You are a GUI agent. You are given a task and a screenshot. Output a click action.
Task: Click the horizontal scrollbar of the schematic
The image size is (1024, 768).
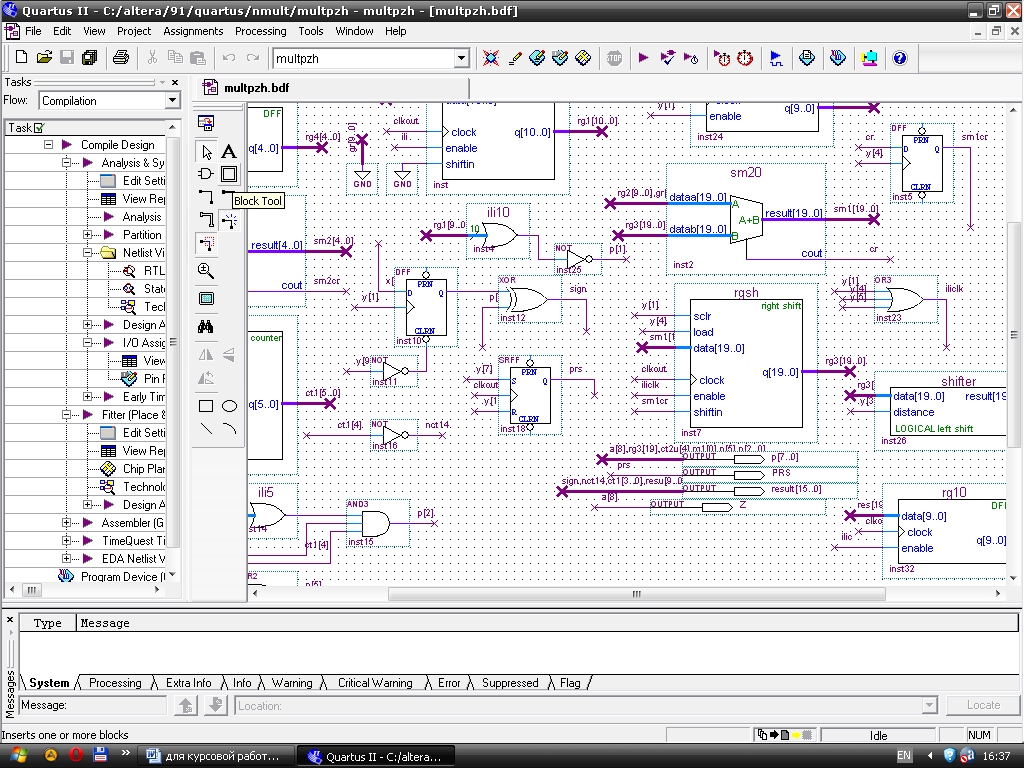[636, 594]
